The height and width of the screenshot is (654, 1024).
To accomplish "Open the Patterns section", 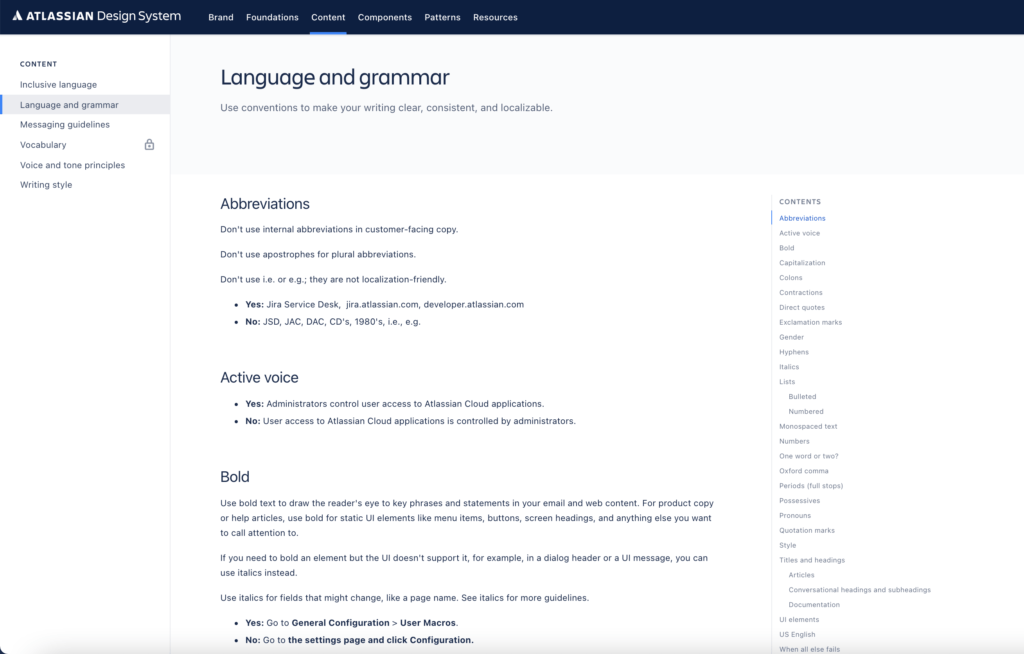I will [442, 17].
